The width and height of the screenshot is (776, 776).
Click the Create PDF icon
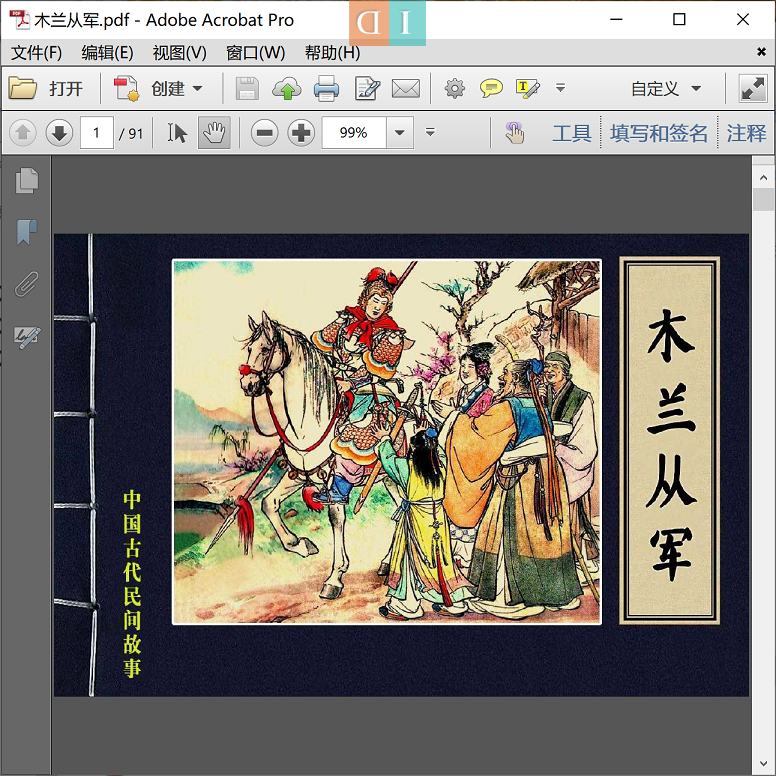tap(127, 89)
